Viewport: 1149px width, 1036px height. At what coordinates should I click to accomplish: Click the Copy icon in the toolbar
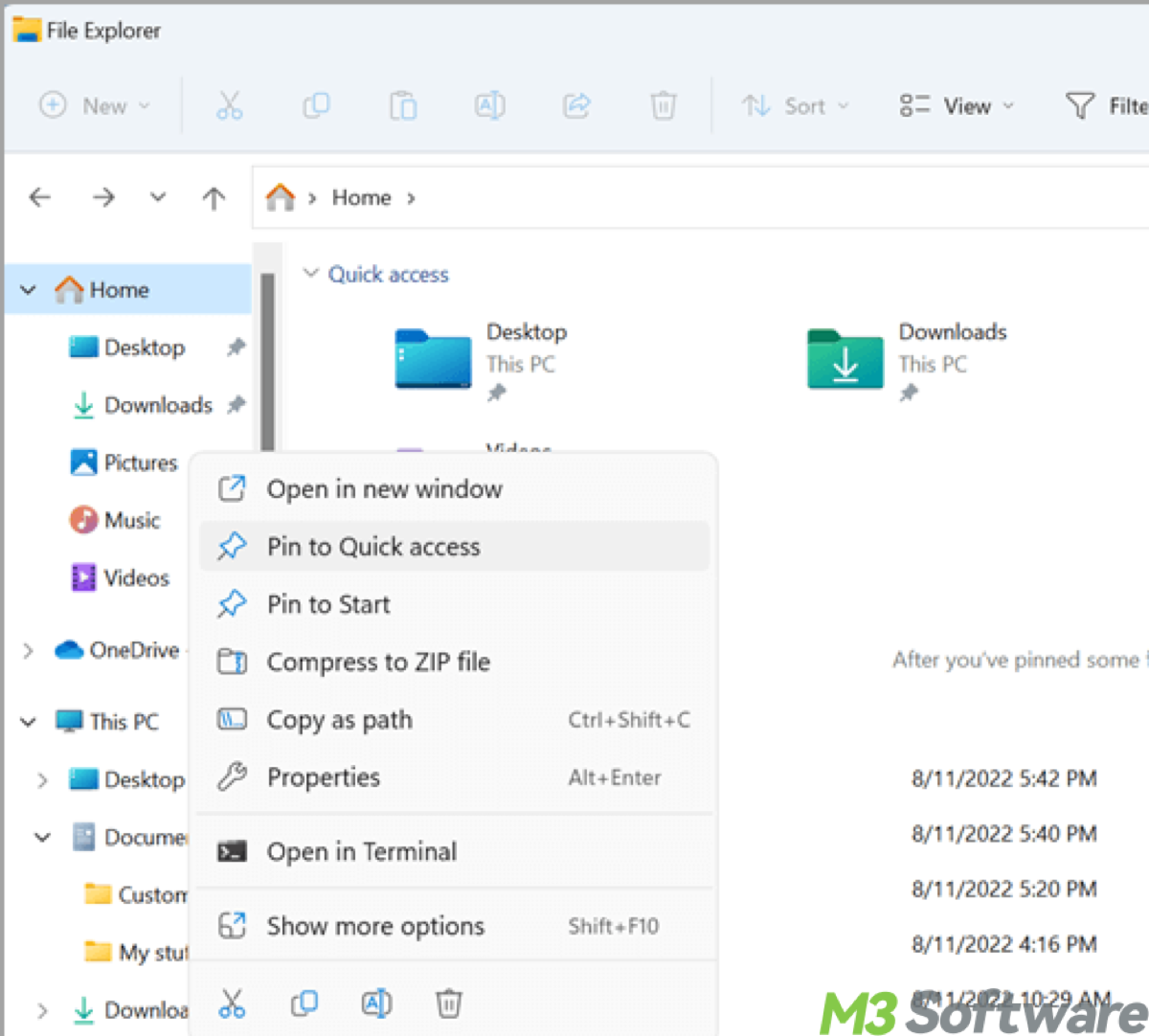click(316, 105)
